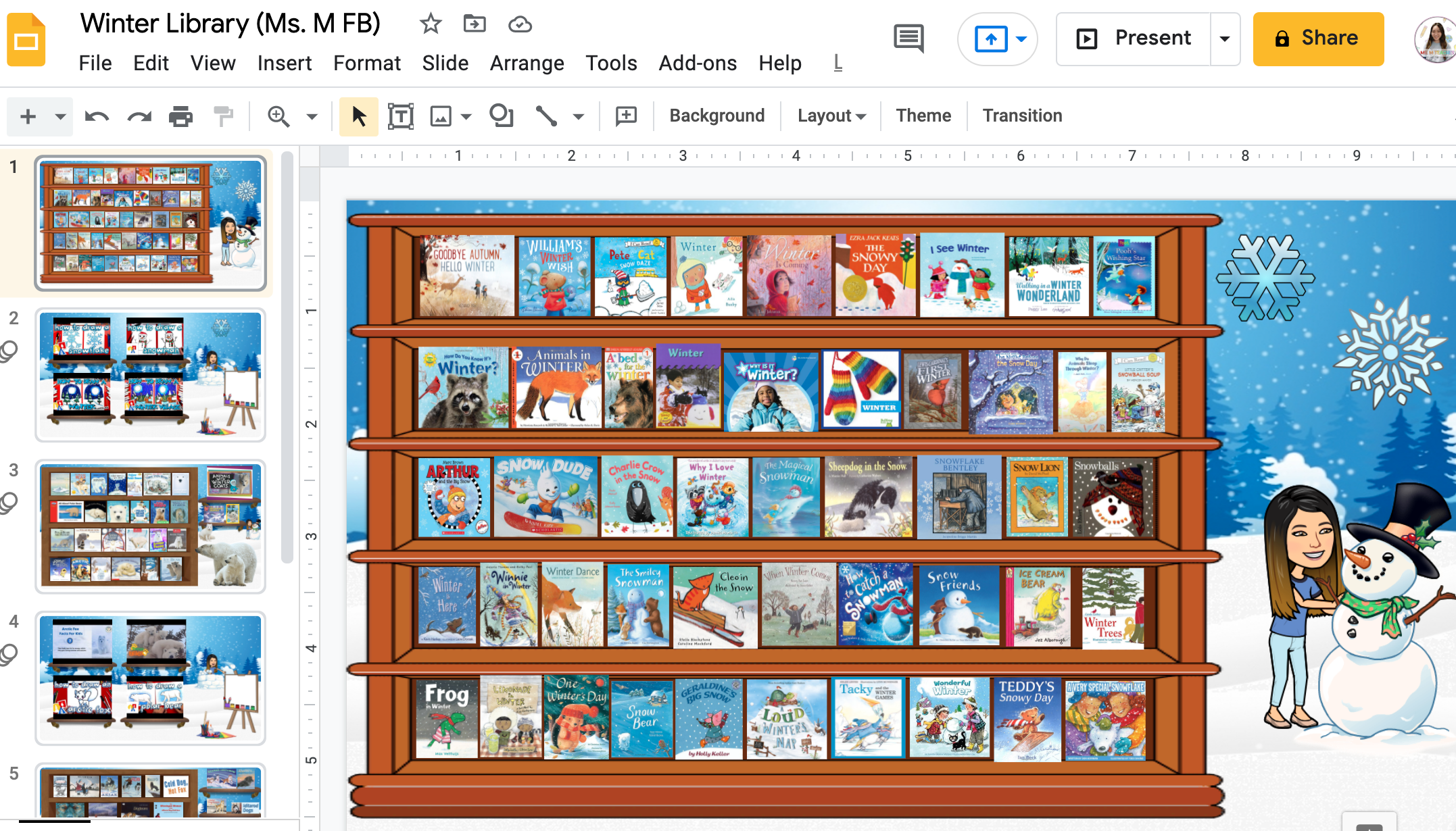Image resolution: width=1456 pixels, height=831 pixels.
Task: Open the Insert menu
Action: pyautogui.click(x=285, y=64)
